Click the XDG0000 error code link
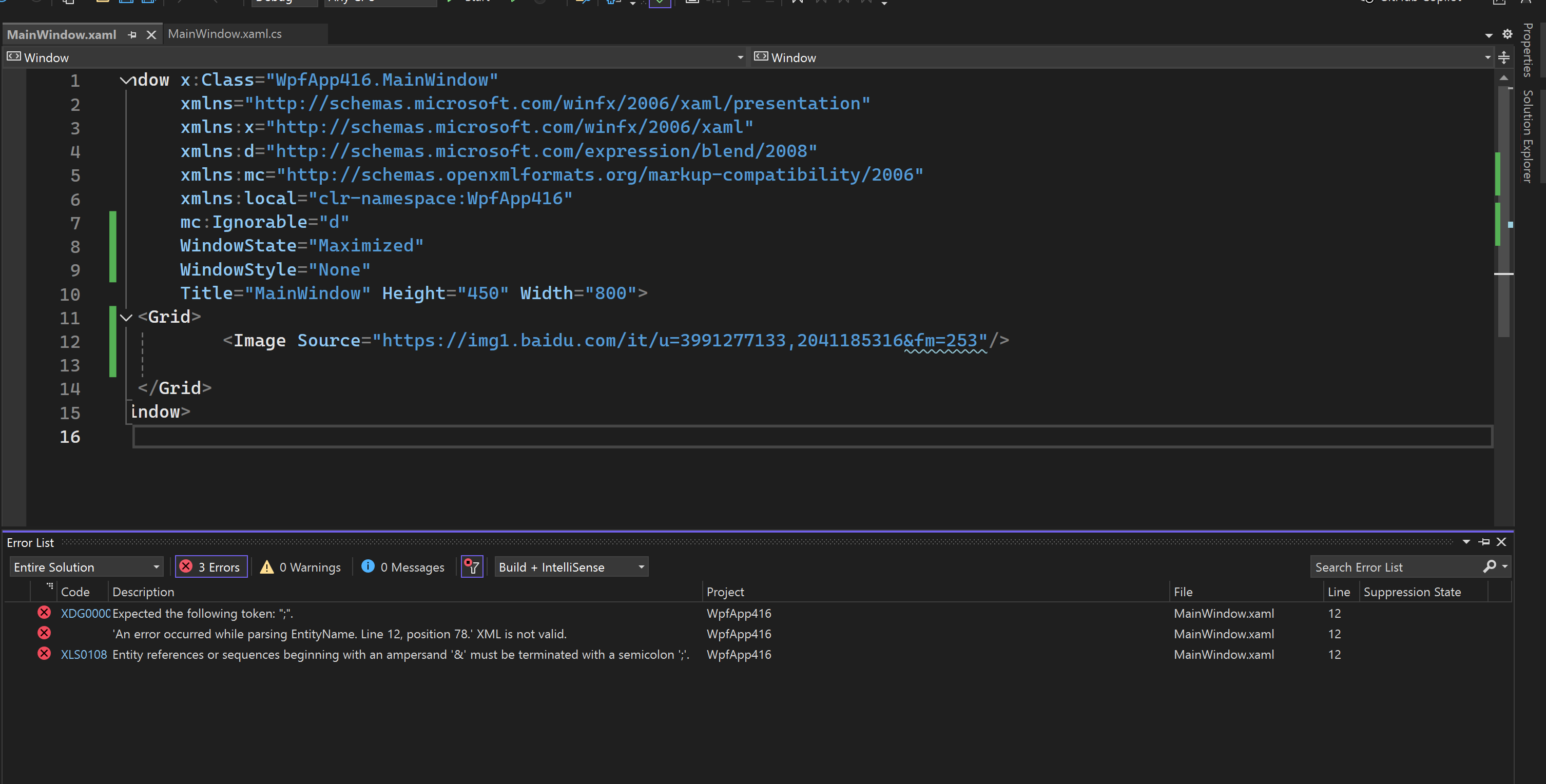Viewport: 1546px width, 784px height. click(x=85, y=614)
